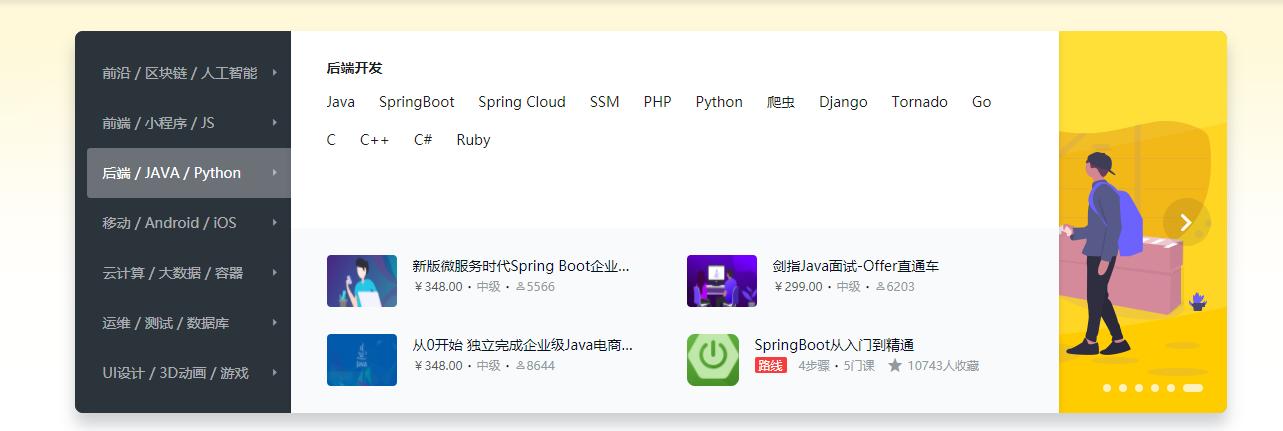1283x431 pixels.
Task: Open course title 新版微服务时代Spring Boot企业...
Action: 522,266
